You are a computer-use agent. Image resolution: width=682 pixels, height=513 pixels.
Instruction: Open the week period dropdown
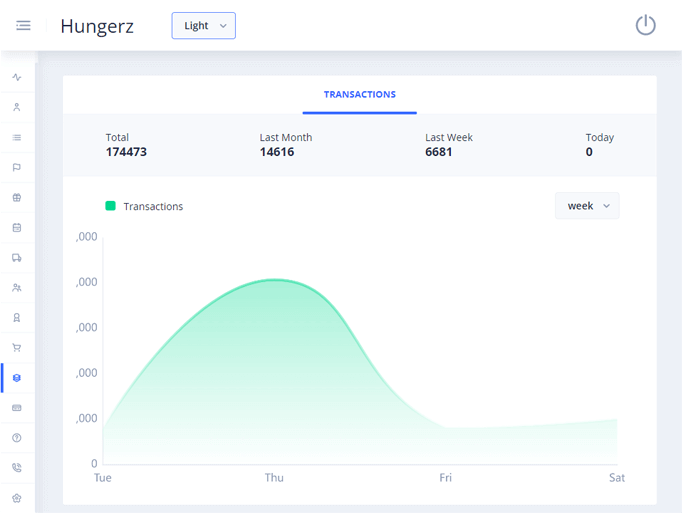(x=587, y=206)
